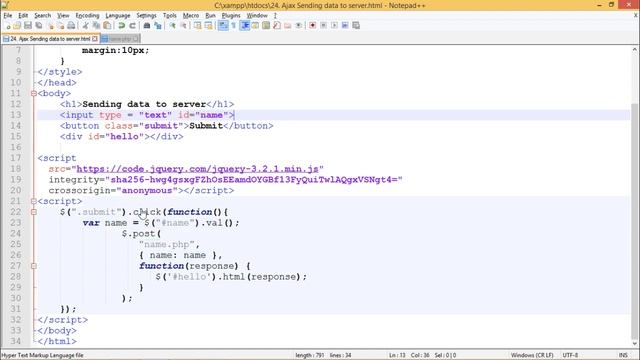This screenshot has height=360, width=640.
Task: Close the name.php tab
Action: (x=136, y=39)
